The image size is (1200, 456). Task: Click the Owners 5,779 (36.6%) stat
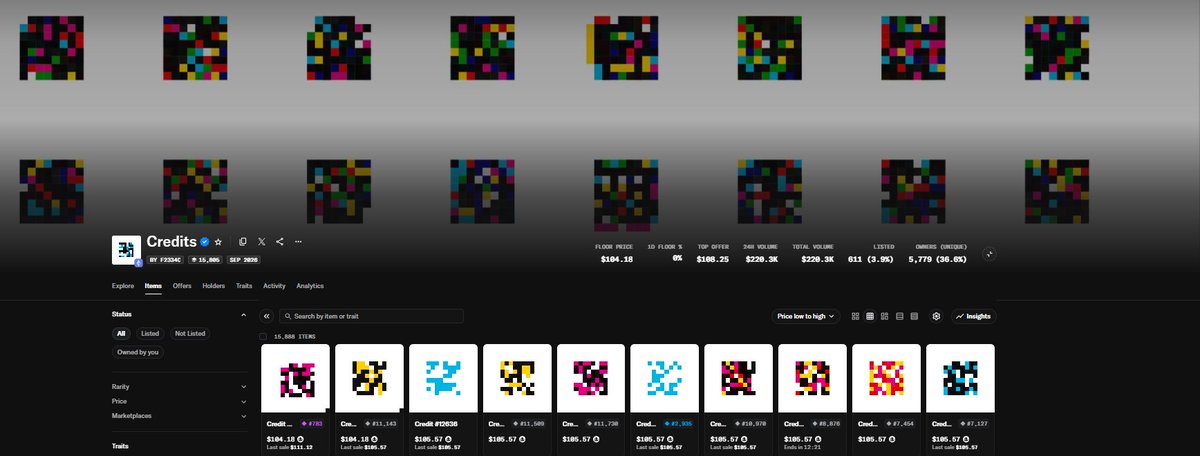coord(940,253)
